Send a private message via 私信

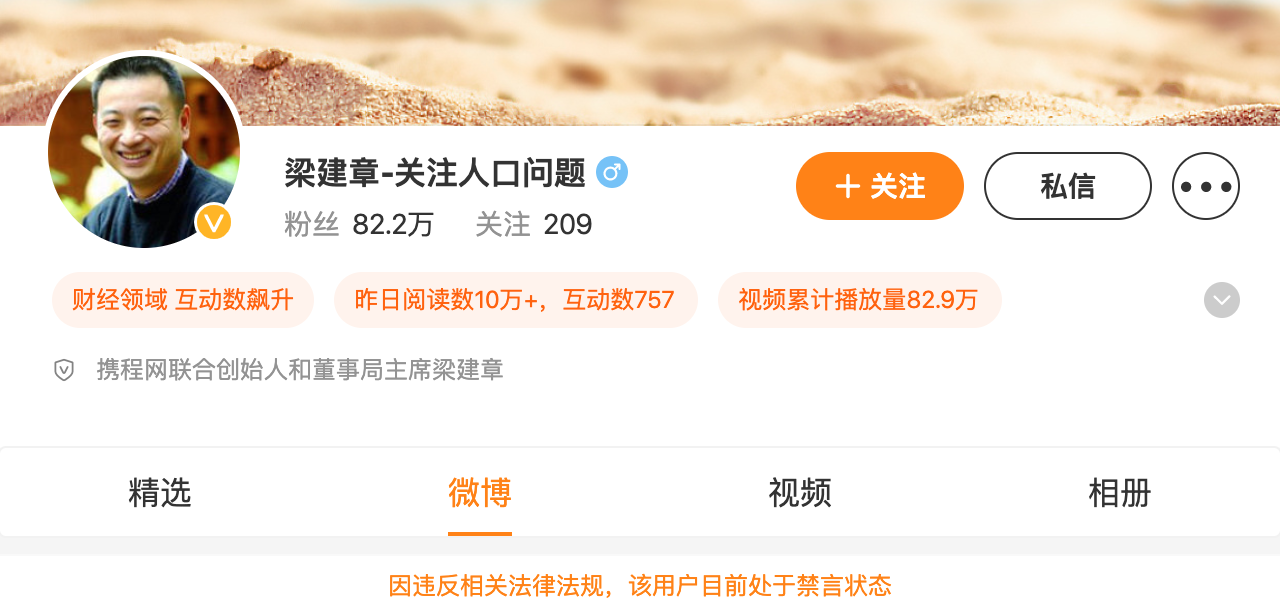click(1068, 186)
